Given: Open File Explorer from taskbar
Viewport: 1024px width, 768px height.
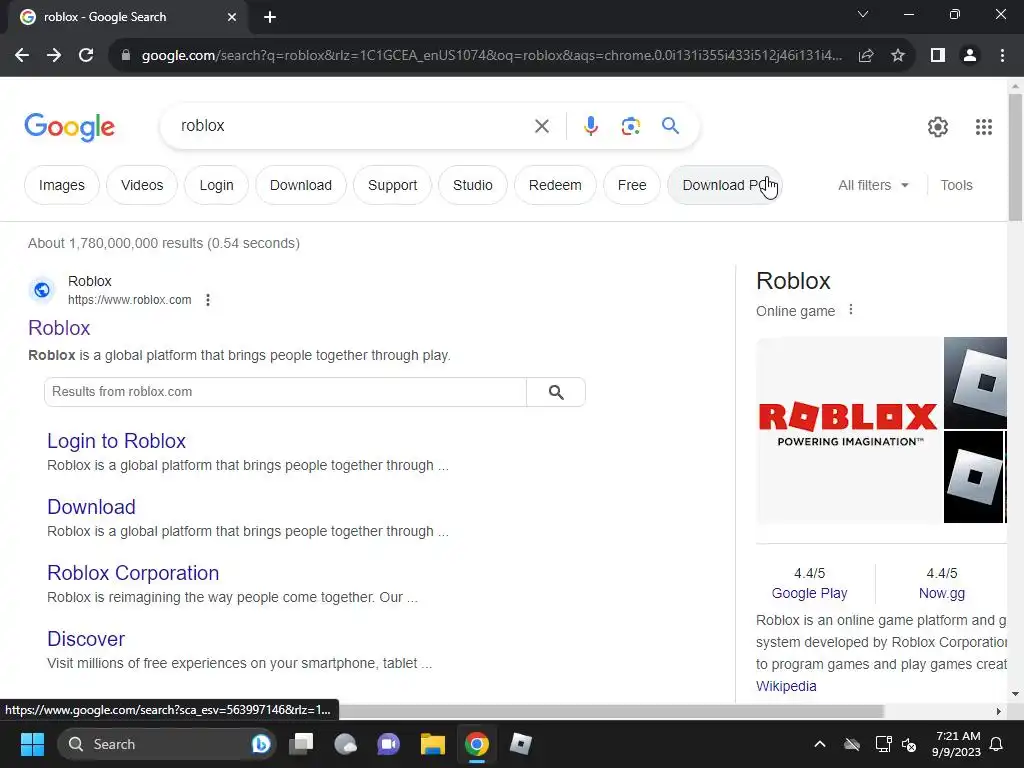Looking at the screenshot, I should pos(432,744).
